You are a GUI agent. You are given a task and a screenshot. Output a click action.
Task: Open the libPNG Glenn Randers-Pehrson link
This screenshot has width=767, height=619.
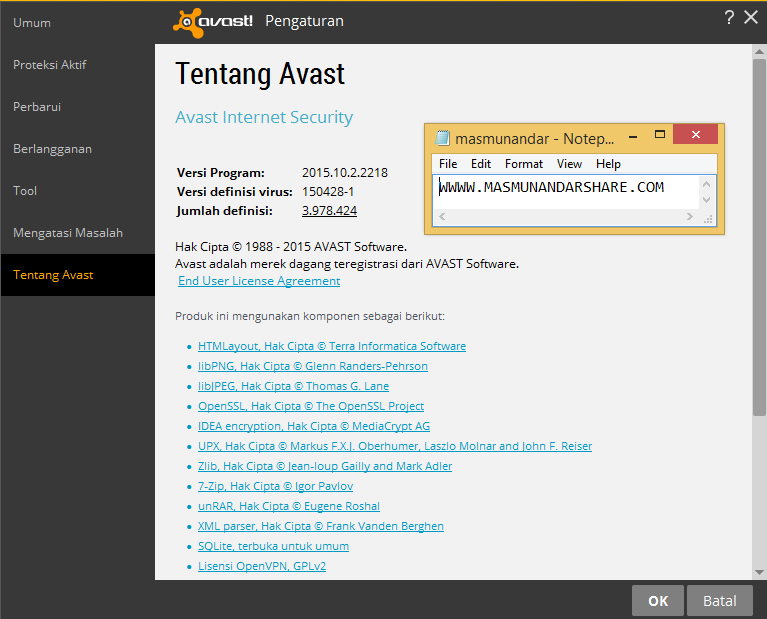[x=313, y=367]
